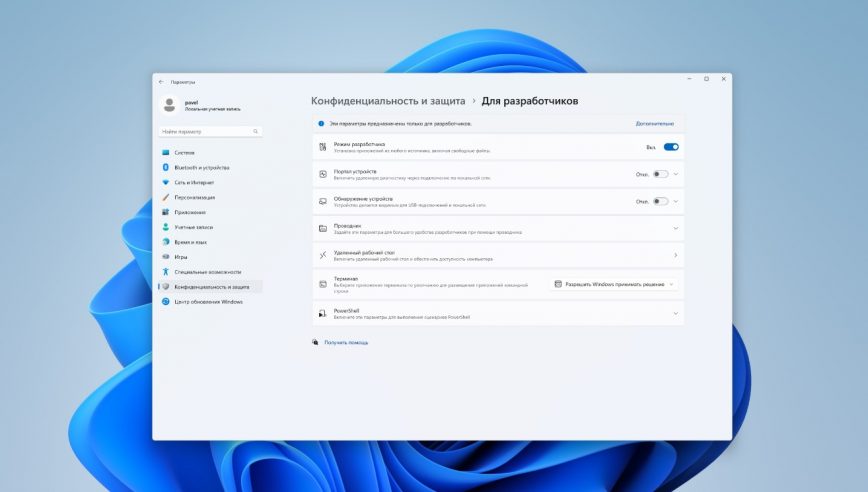
Task: Click the blue info icon in banner
Action: pyautogui.click(x=321, y=124)
